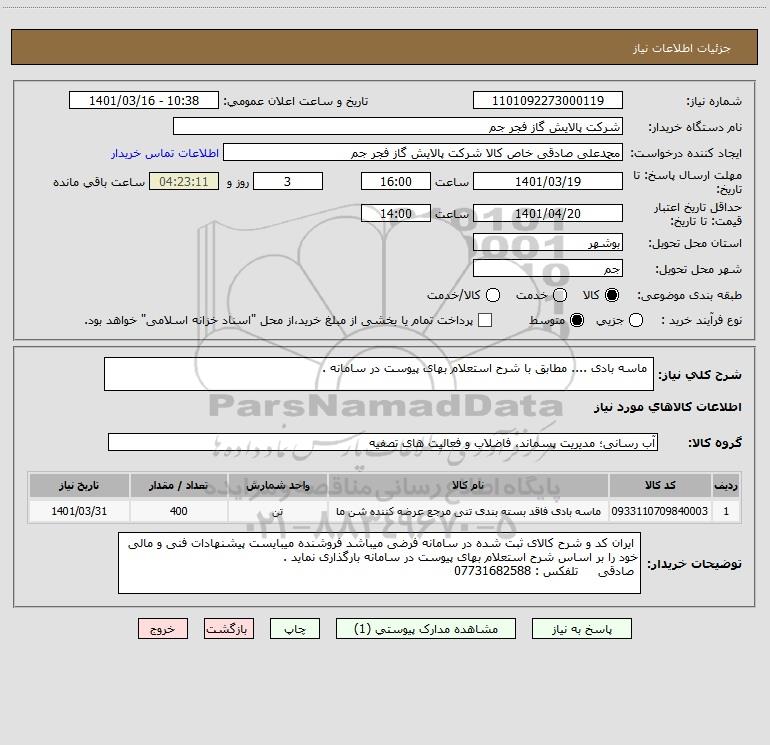Click the days remaining field 3
This screenshot has width=770, height=745.
pos(288,181)
